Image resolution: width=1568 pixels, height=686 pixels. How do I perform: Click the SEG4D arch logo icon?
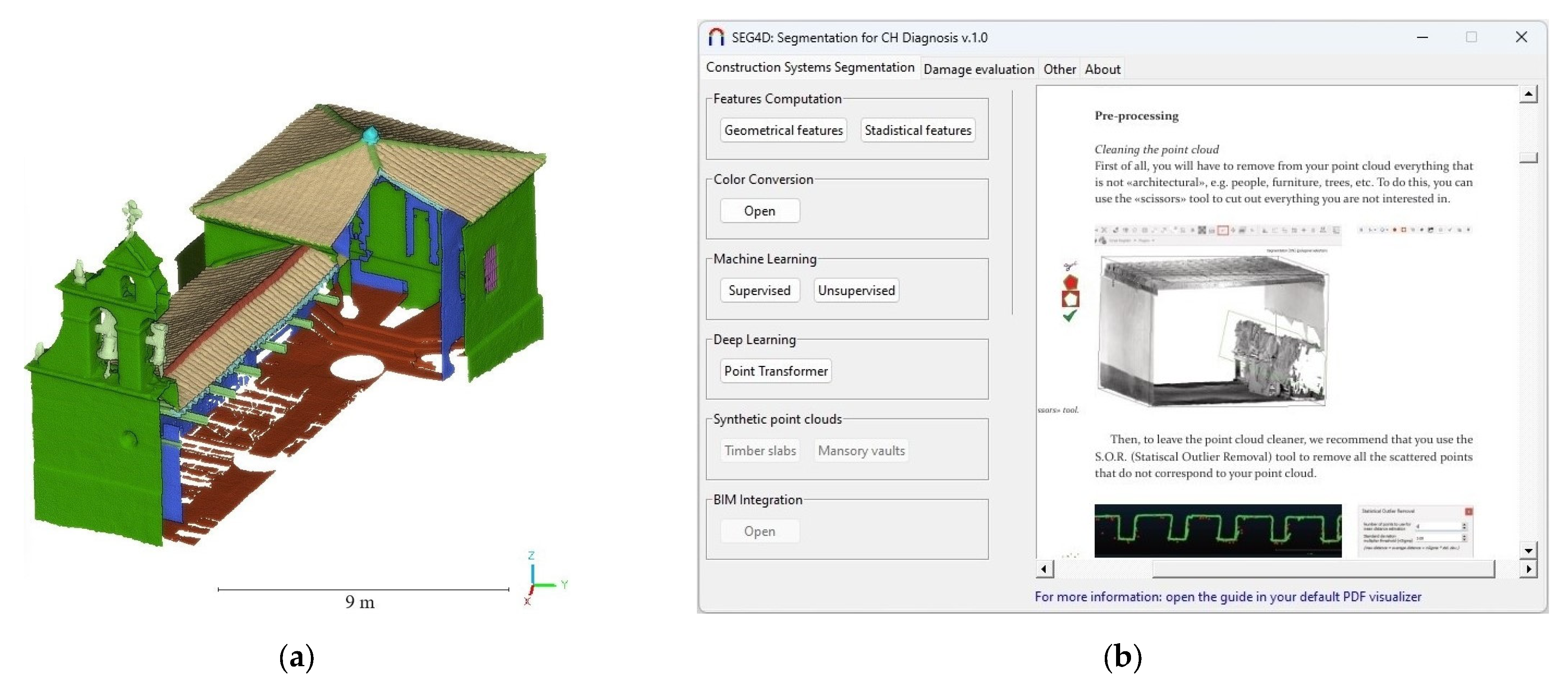tap(716, 37)
